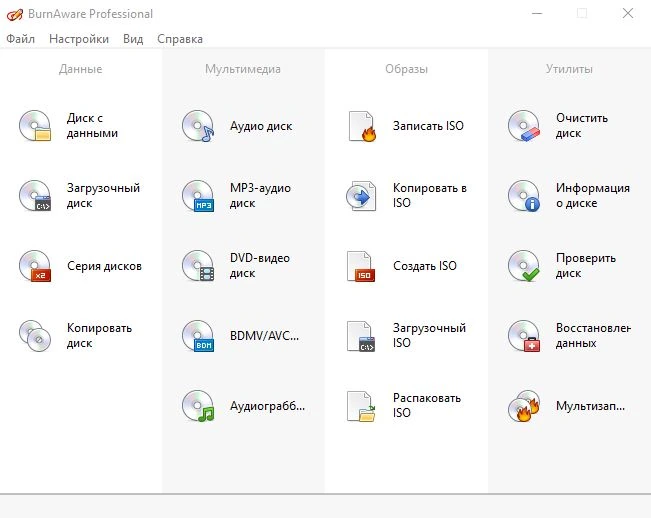The width and height of the screenshot is (651, 518).
Task: Launch the Очистить диск eraser icon
Action: pos(524,126)
